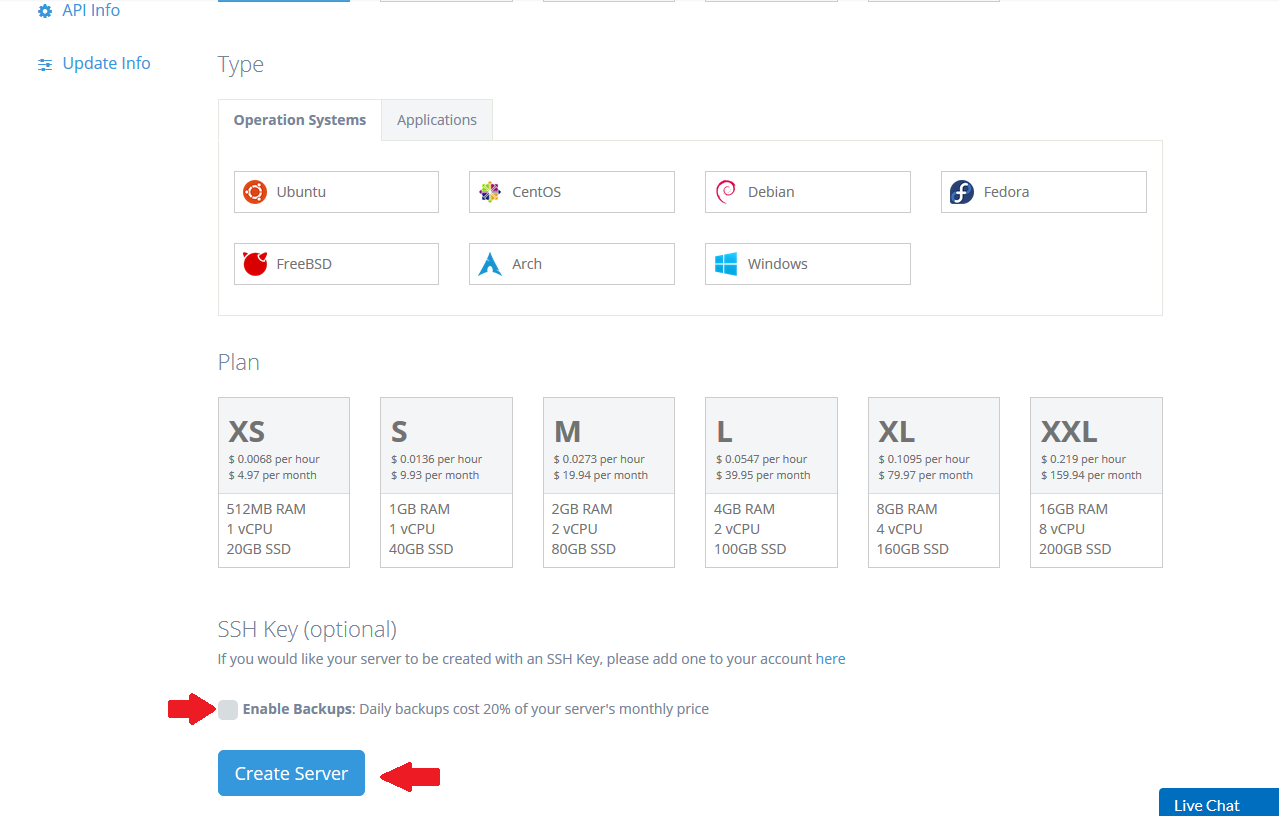Click the CentOS logo icon
1279x816 pixels.
pyautogui.click(x=490, y=192)
